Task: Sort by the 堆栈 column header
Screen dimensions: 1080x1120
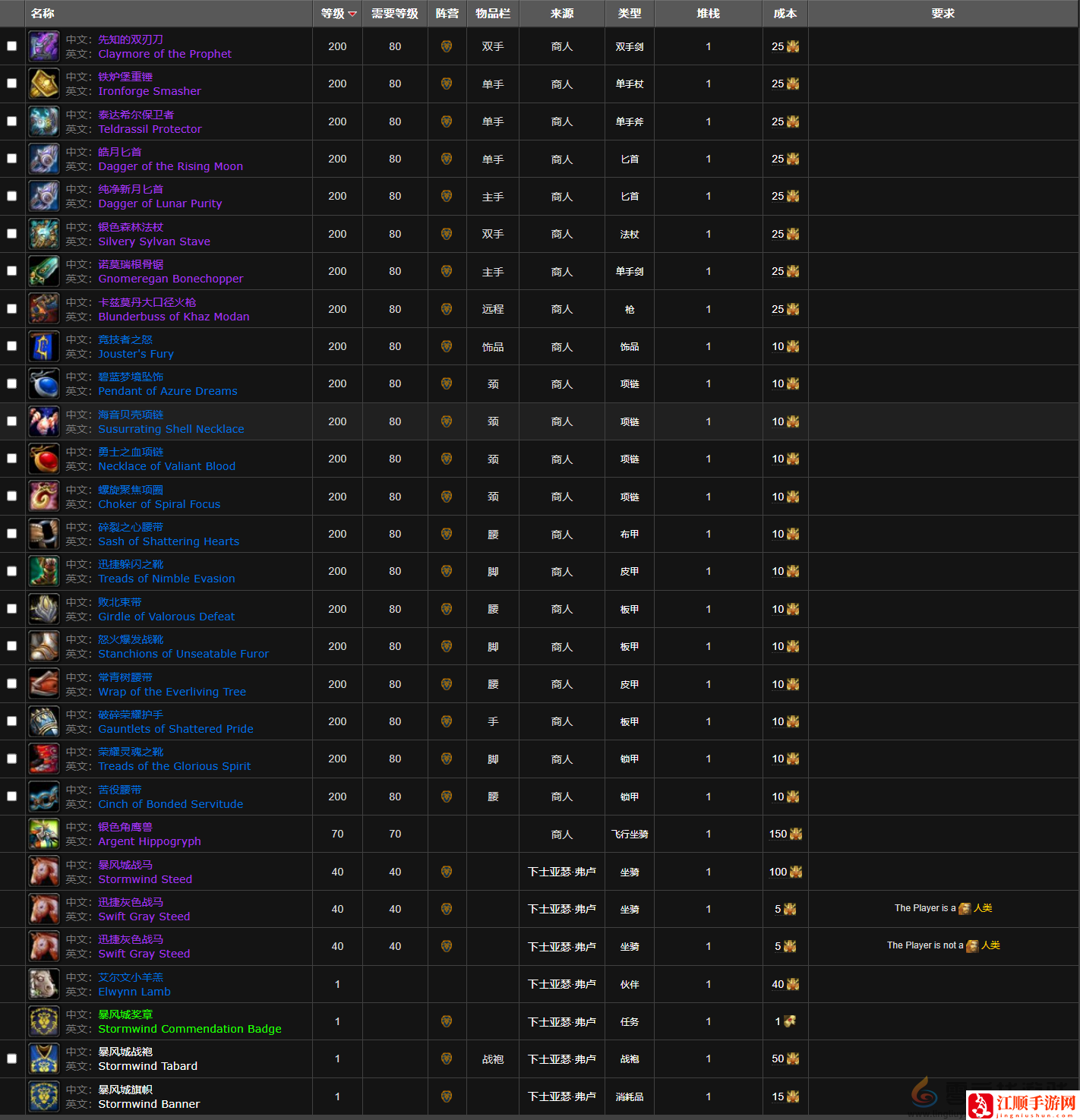Action: [709, 14]
